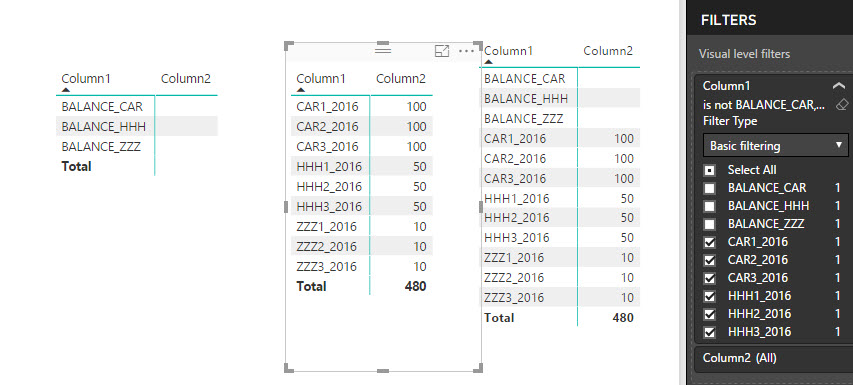Uncheck the HHH3_2016 filter checkbox
Screen dimensions: 853x385
coord(709,332)
